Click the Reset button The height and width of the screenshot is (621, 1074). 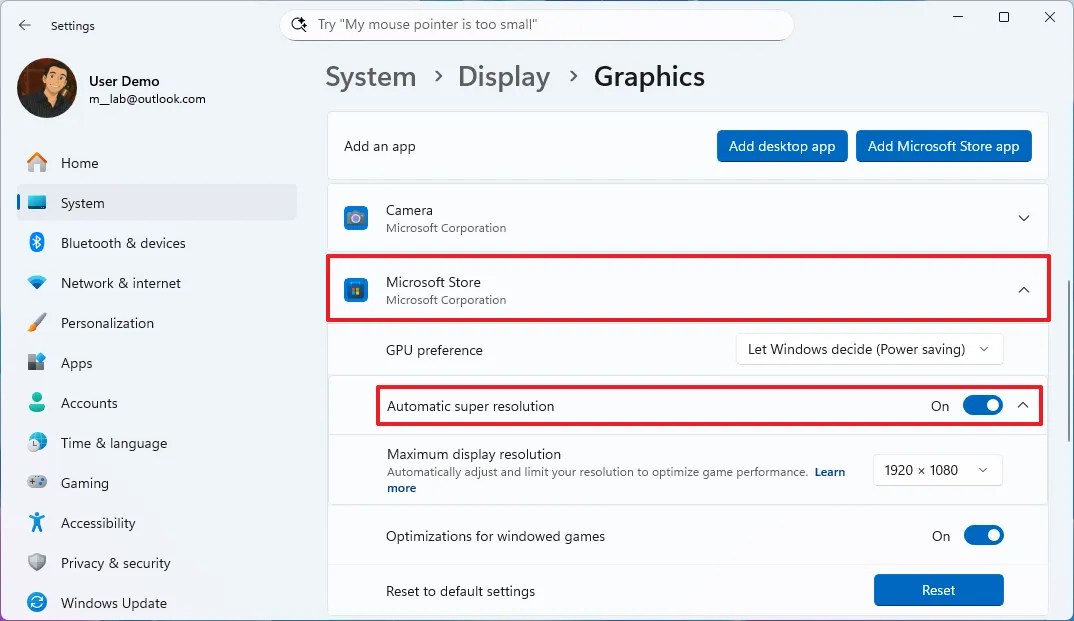point(938,590)
